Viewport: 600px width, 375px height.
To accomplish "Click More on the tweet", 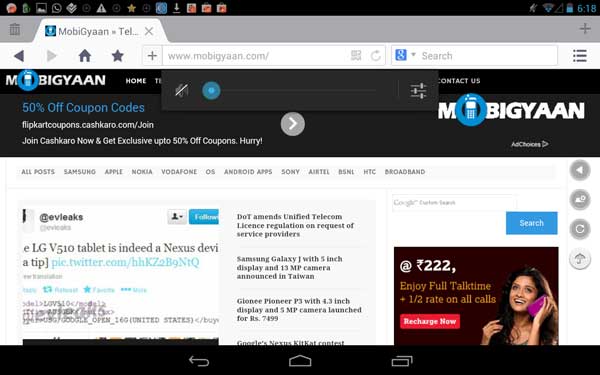I will click(134, 290).
